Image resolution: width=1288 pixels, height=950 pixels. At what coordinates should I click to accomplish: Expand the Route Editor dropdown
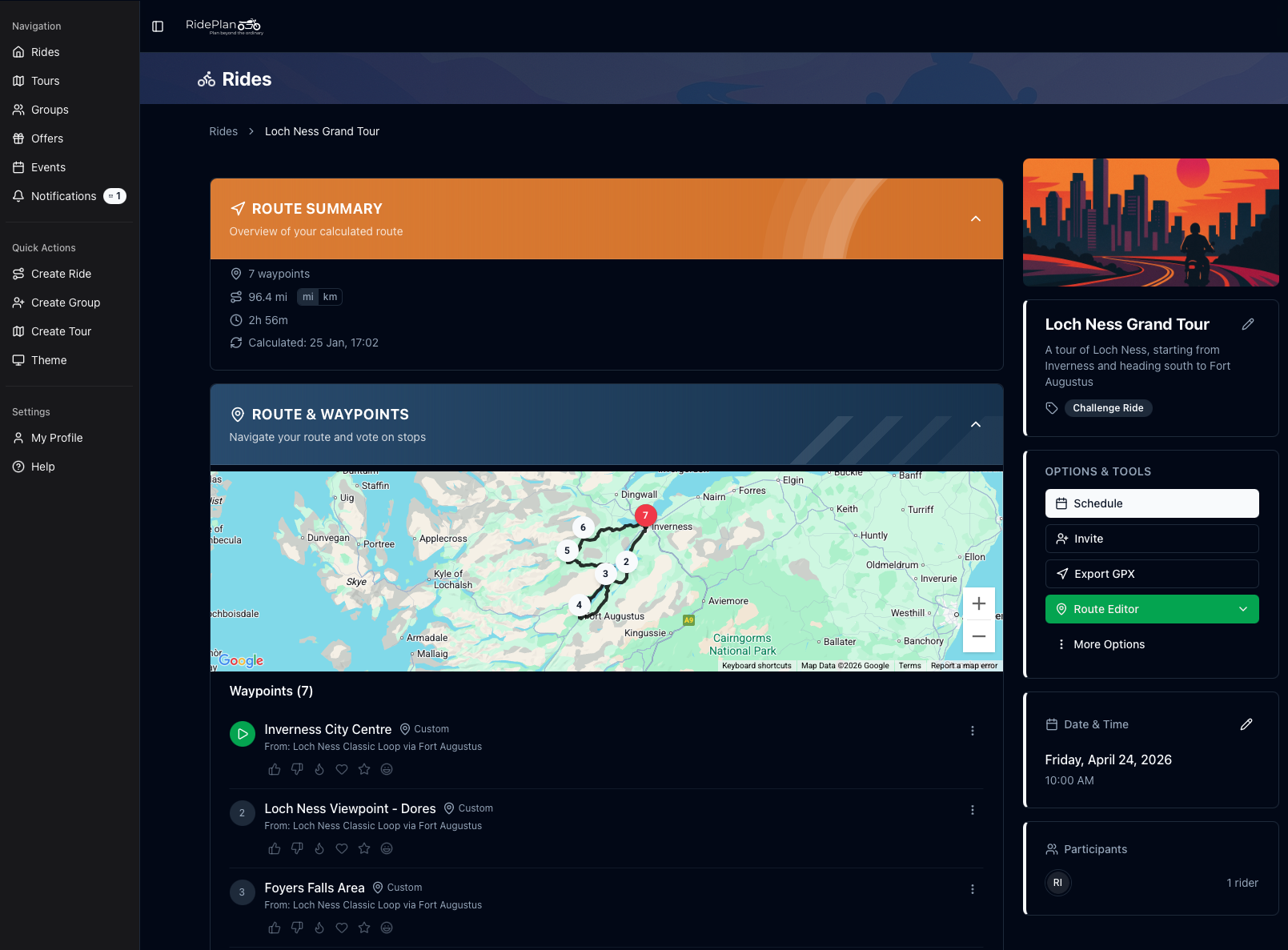coord(1244,609)
